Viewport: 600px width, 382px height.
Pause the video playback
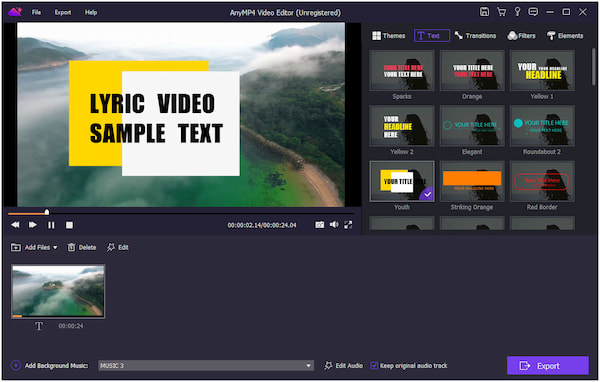coord(51,225)
